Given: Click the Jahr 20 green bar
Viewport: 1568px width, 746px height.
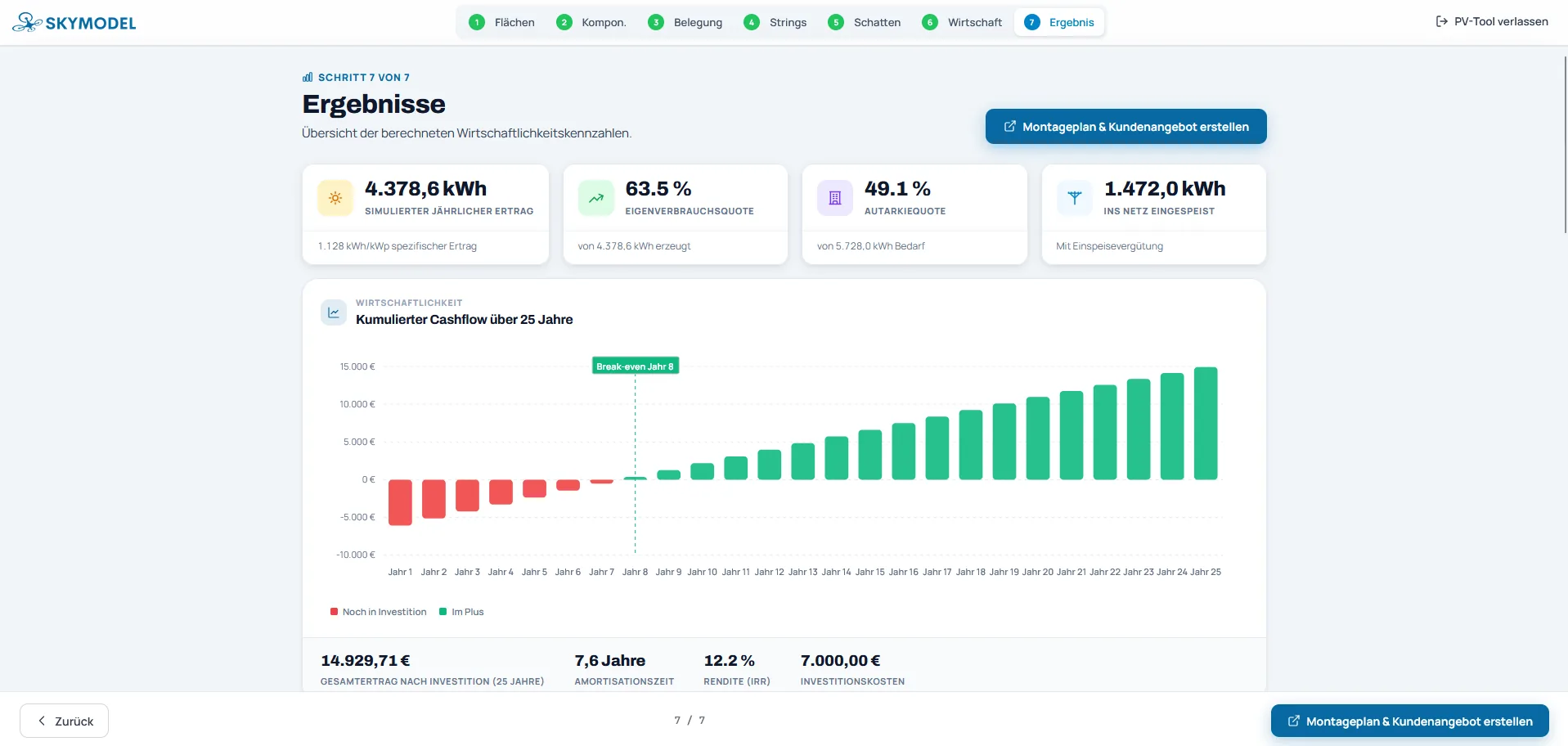Looking at the screenshot, I should 1038,438.
